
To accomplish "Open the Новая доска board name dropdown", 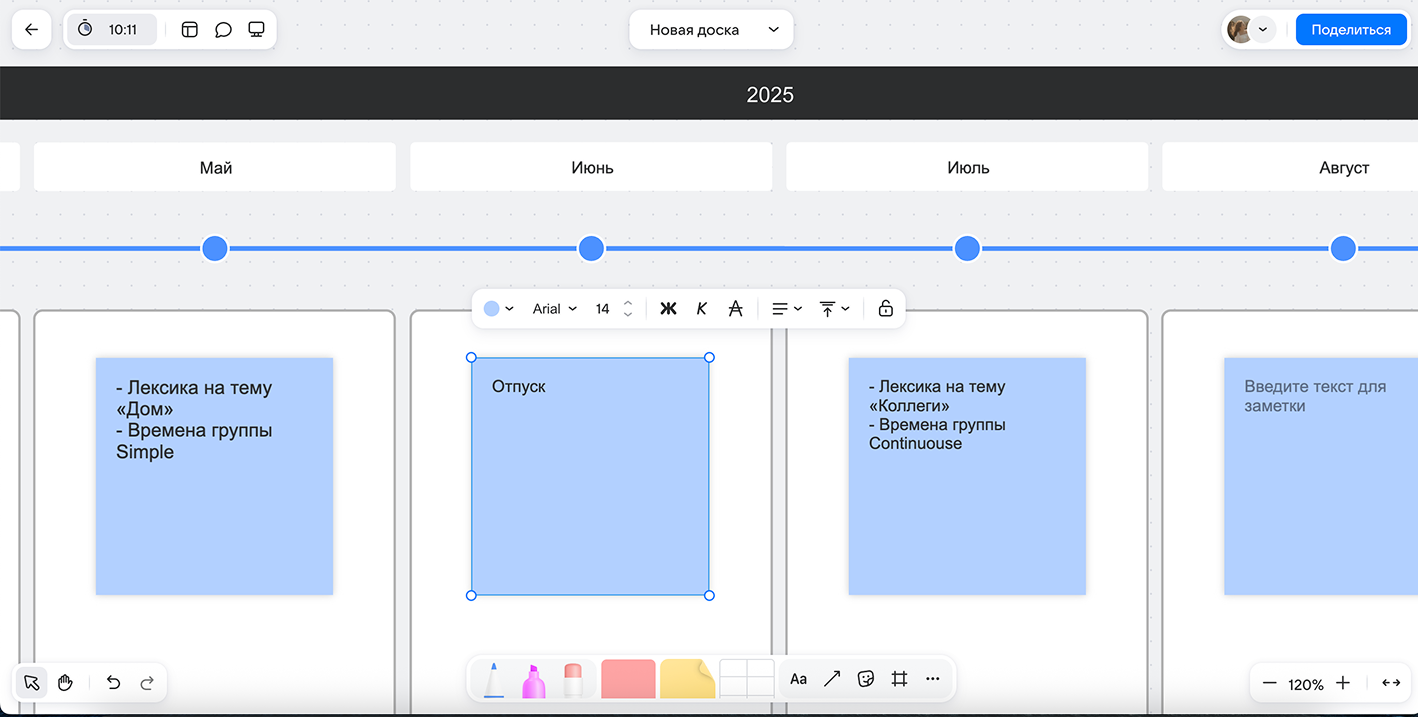I will (x=711, y=30).
